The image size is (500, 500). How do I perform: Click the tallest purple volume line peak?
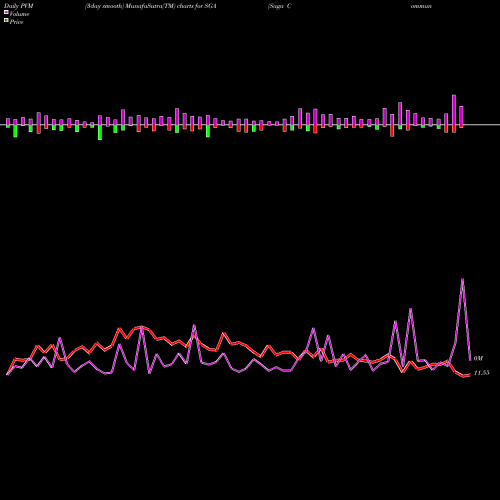point(462,279)
